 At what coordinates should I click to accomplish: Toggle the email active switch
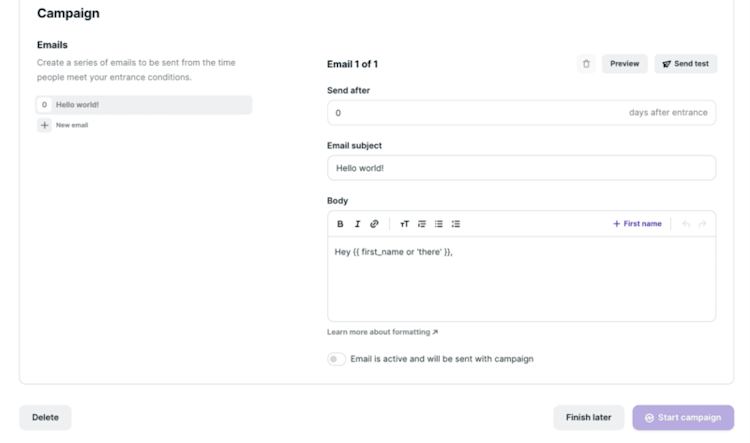tap(337, 359)
